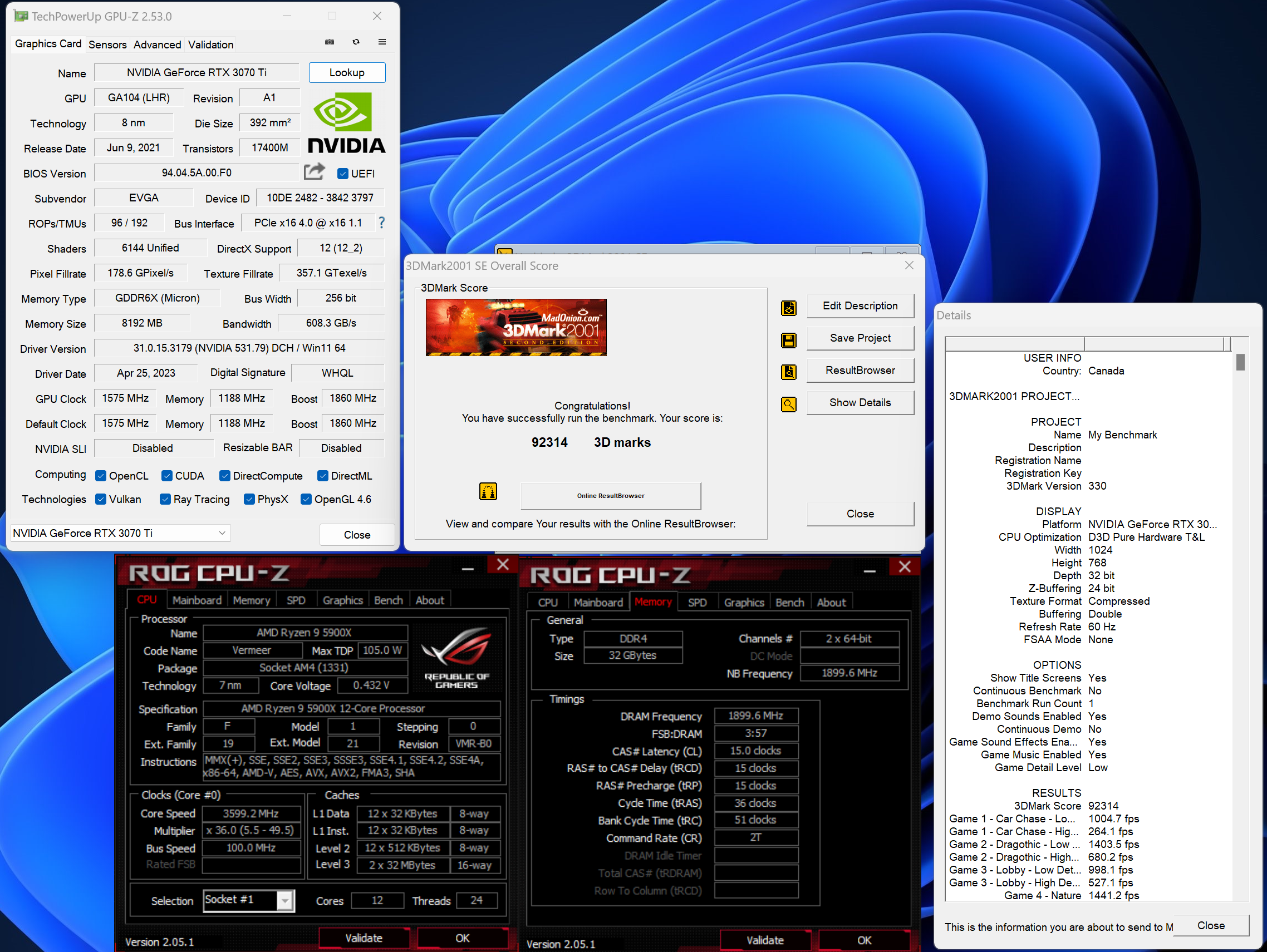Switch to the Advanced tab in GPU-Z
Image resolution: width=1267 pixels, height=952 pixels.
[x=157, y=44]
